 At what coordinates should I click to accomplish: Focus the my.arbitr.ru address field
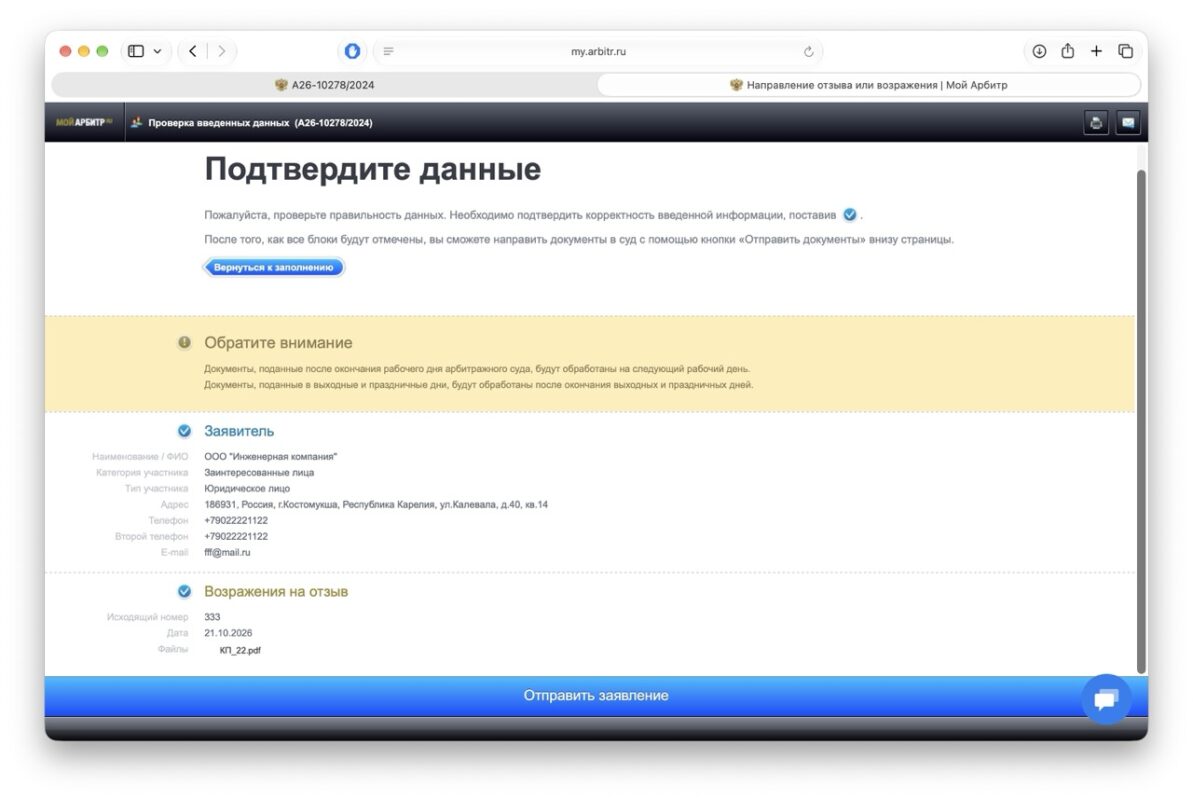tap(598, 51)
